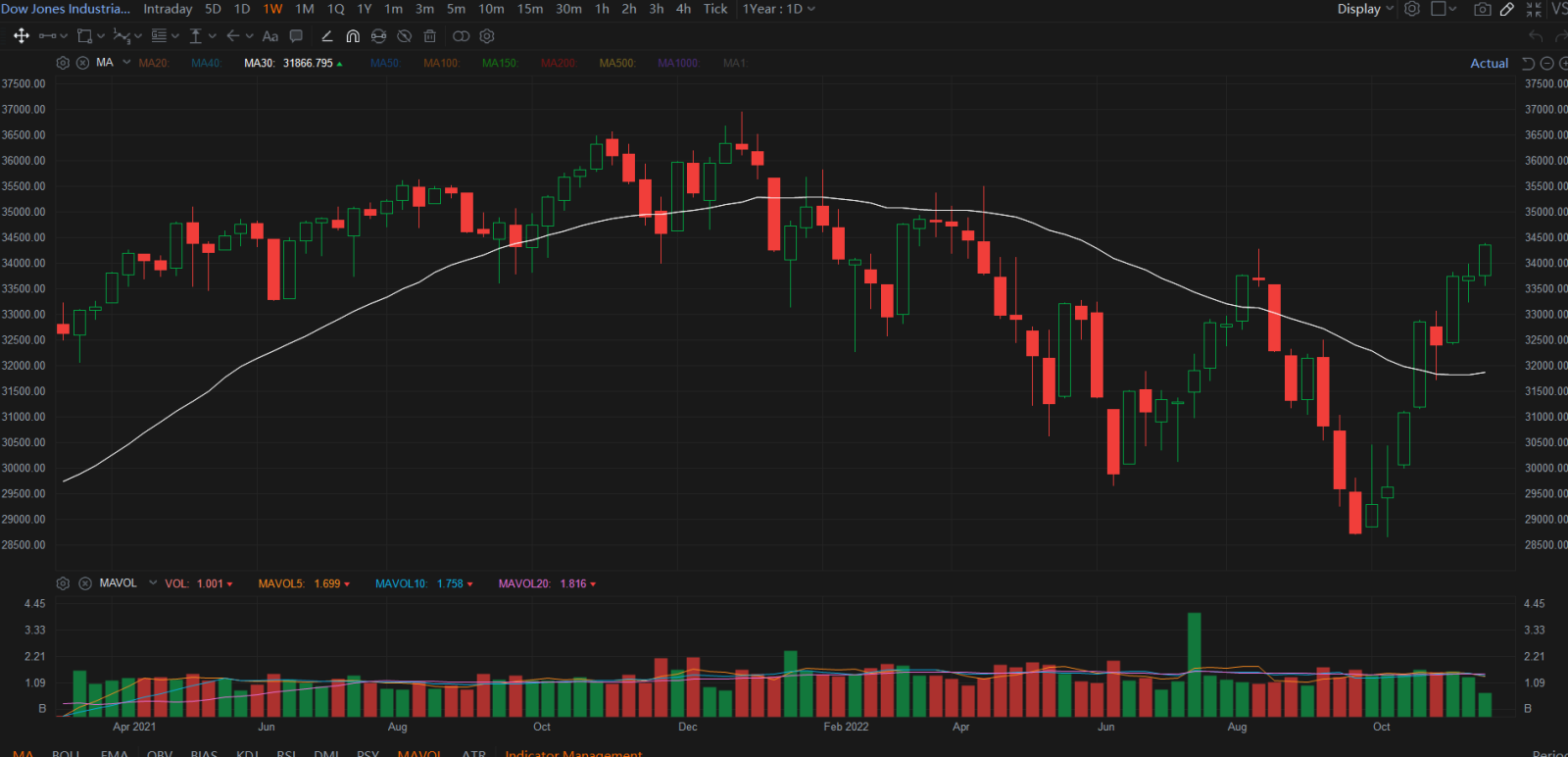Toggle MA150 line visibility
The image size is (1568, 757).
pyautogui.click(x=500, y=63)
